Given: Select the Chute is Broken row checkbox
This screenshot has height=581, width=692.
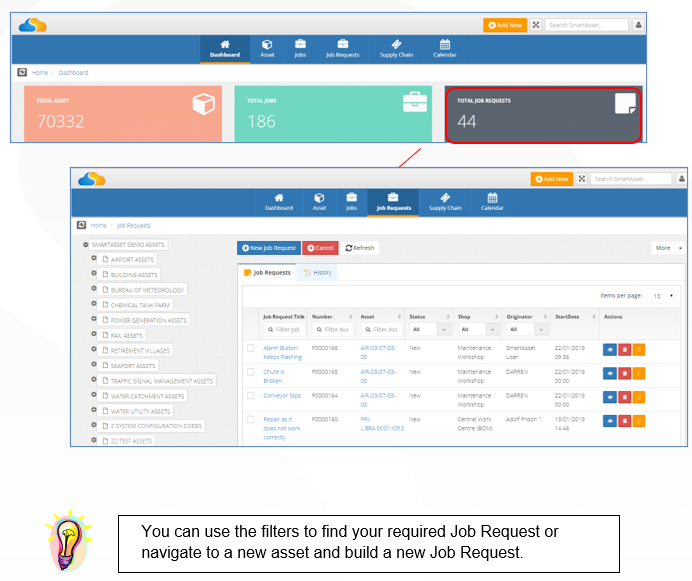Looking at the screenshot, I should tap(251, 372).
